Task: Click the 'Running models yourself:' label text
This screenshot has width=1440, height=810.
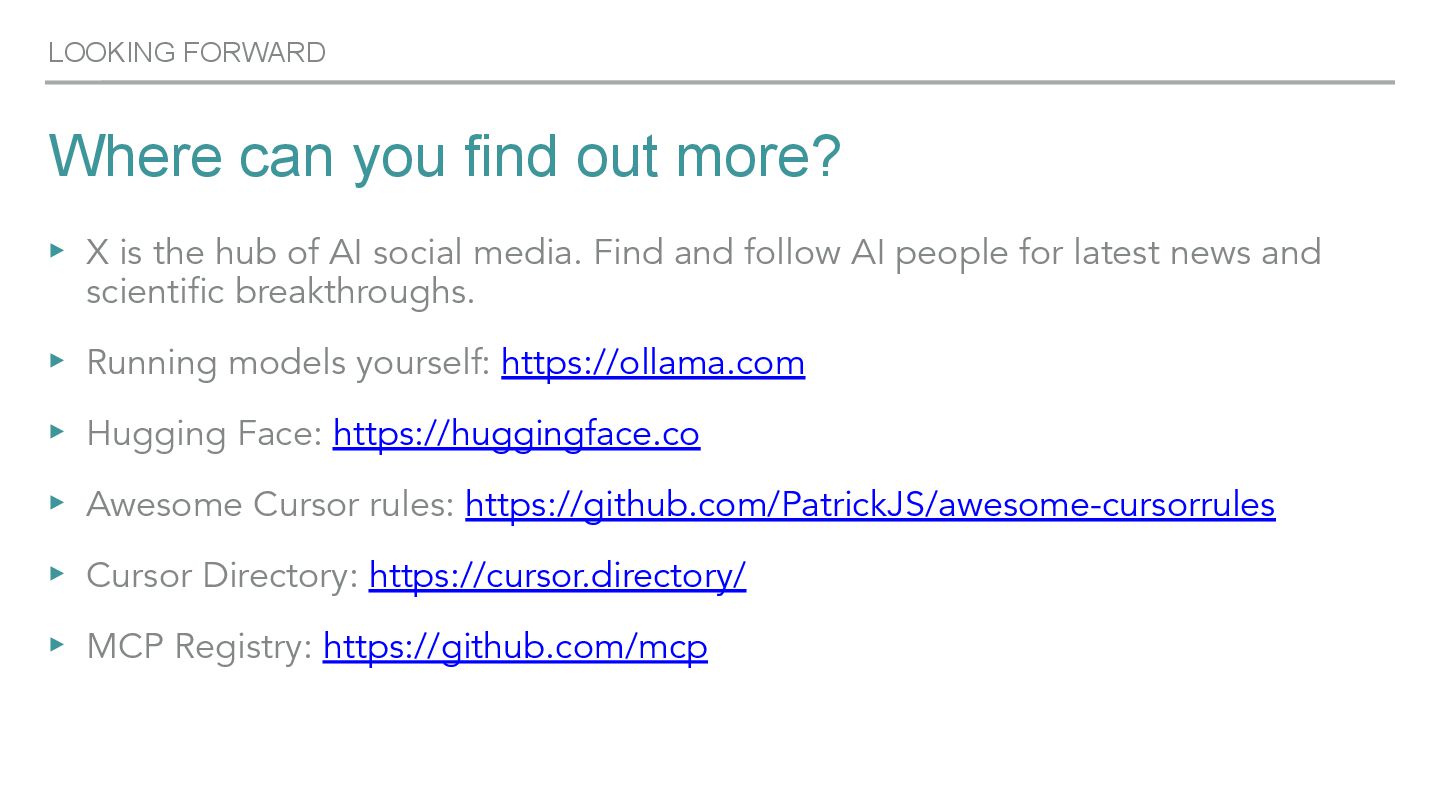Action: click(x=288, y=362)
